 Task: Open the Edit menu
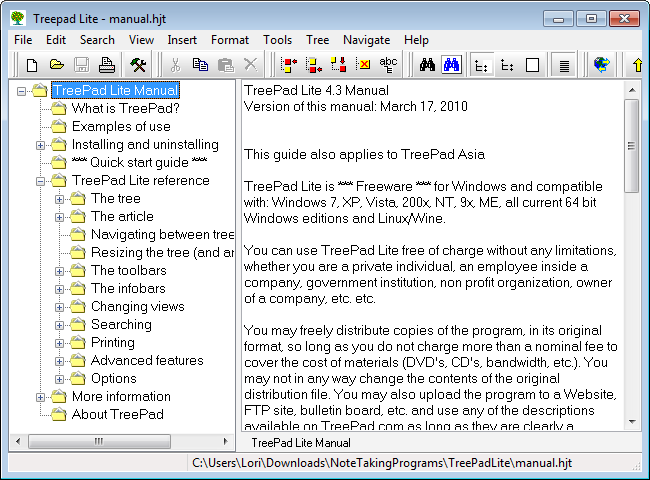coord(56,40)
